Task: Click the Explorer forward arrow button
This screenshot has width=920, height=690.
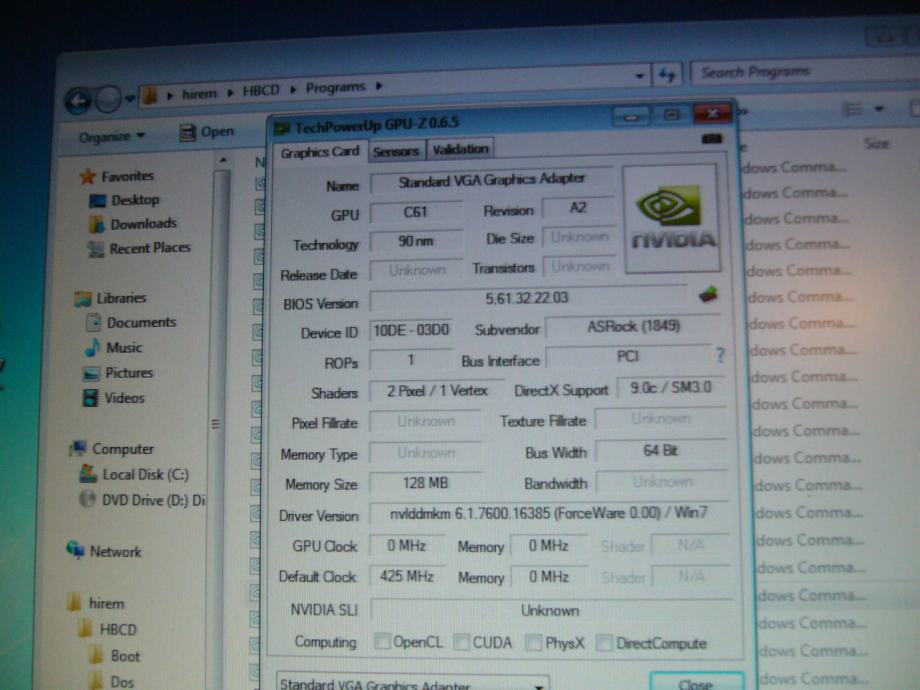Action: [x=108, y=99]
